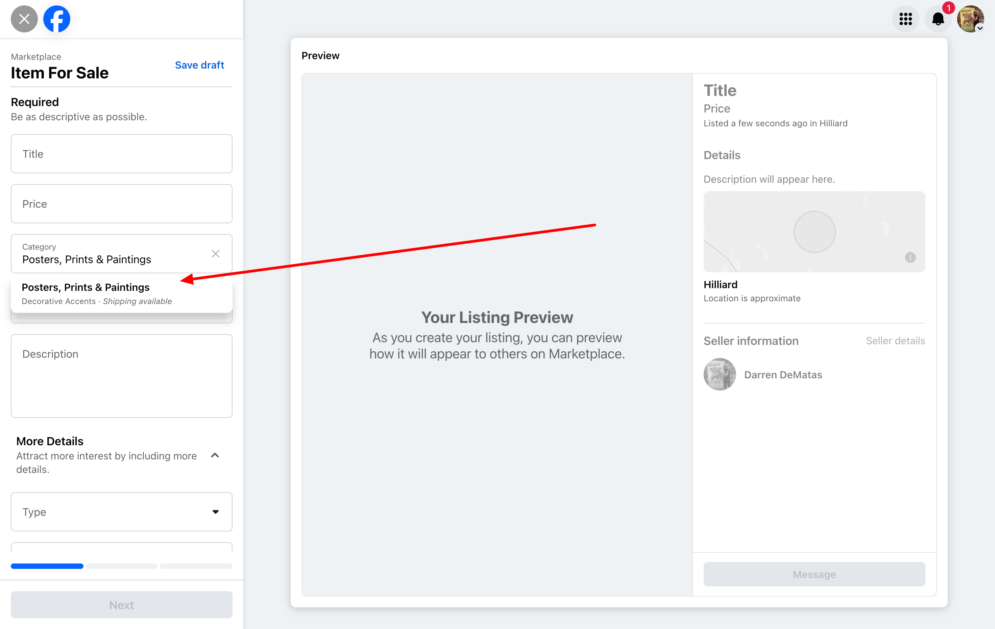Click Save draft link

[199, 65]
